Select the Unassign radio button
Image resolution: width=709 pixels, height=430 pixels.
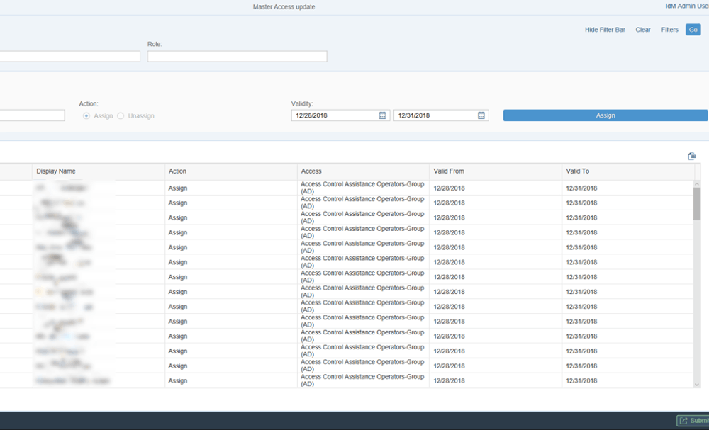[120, 116]
